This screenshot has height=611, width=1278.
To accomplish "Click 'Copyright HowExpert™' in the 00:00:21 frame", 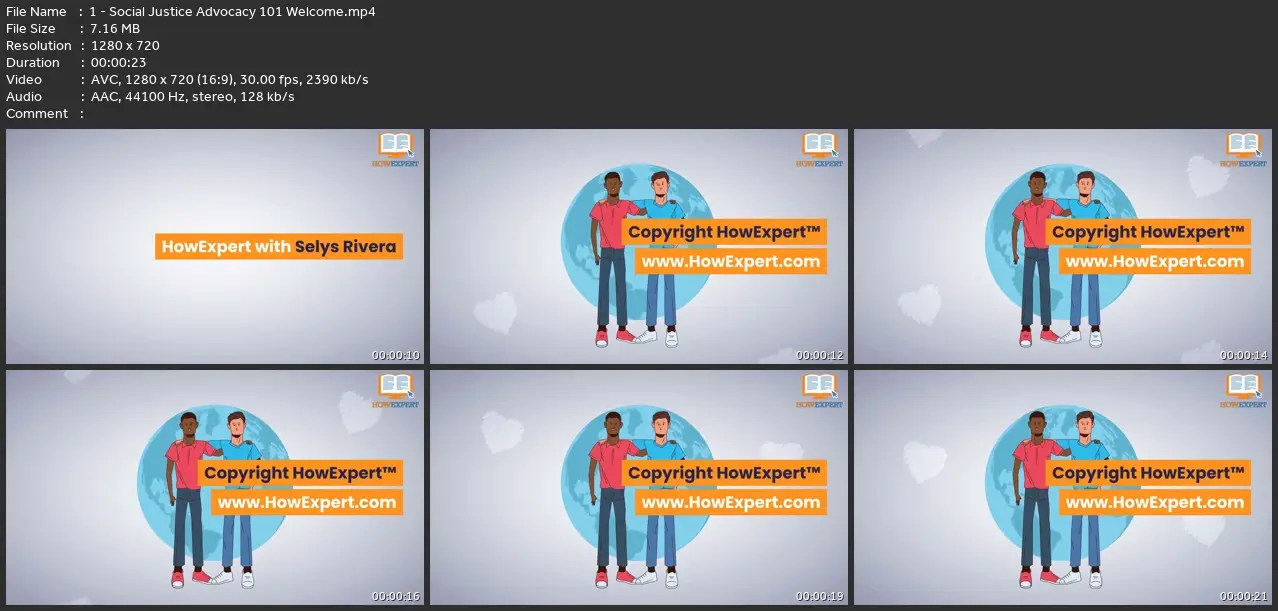I will tap(1148, 473).
